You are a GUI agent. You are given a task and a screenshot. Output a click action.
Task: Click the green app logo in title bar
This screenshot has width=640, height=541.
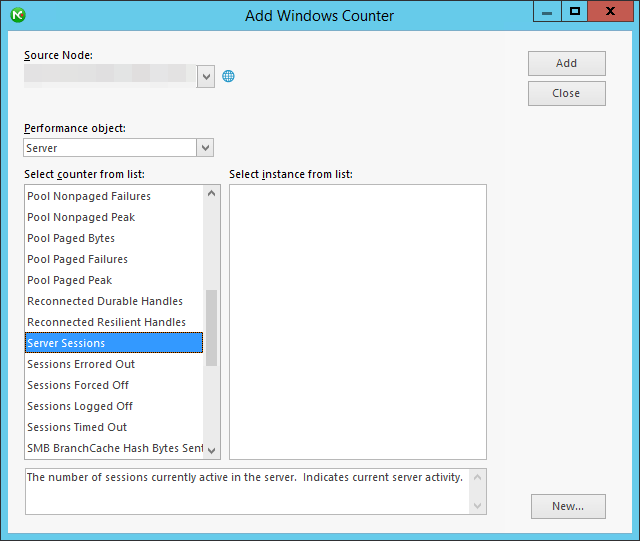(x=18, y=15)
